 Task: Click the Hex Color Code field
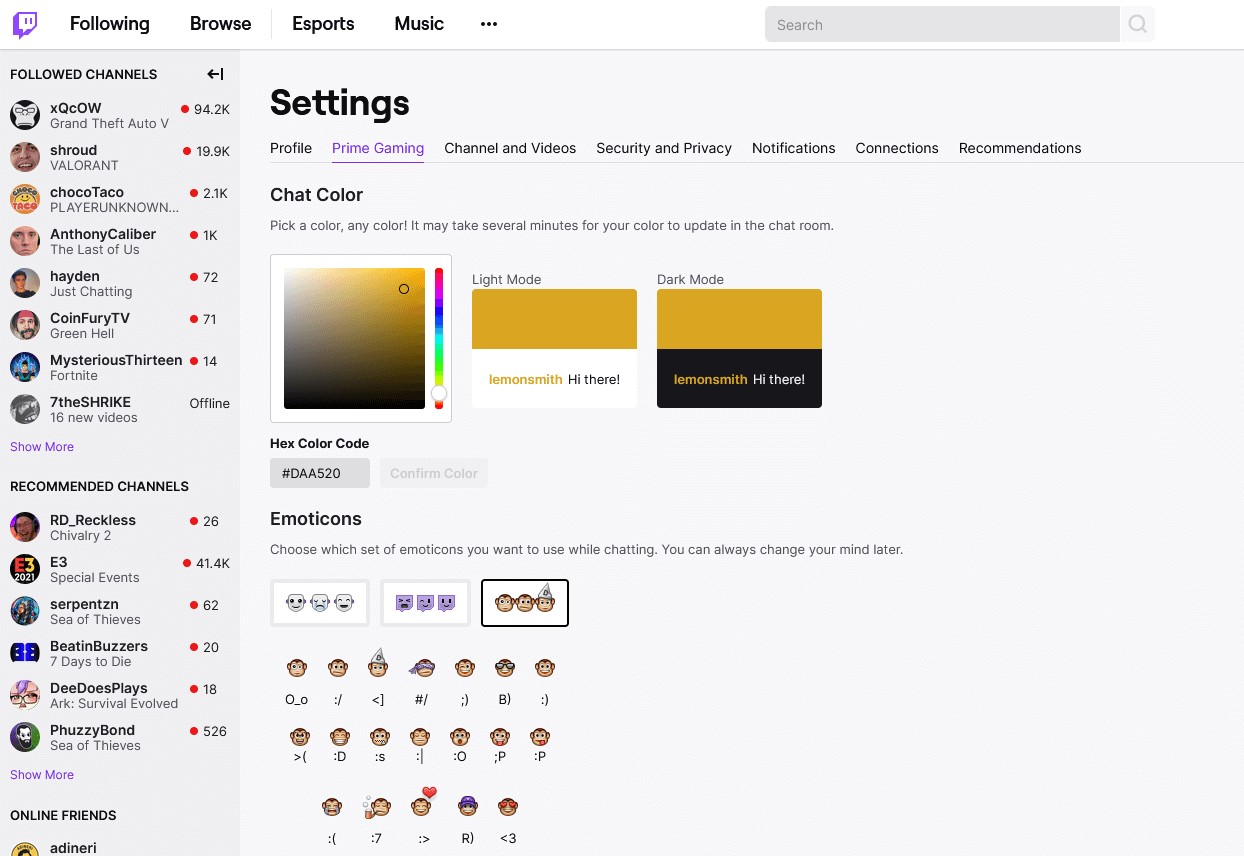click(320, 473)
